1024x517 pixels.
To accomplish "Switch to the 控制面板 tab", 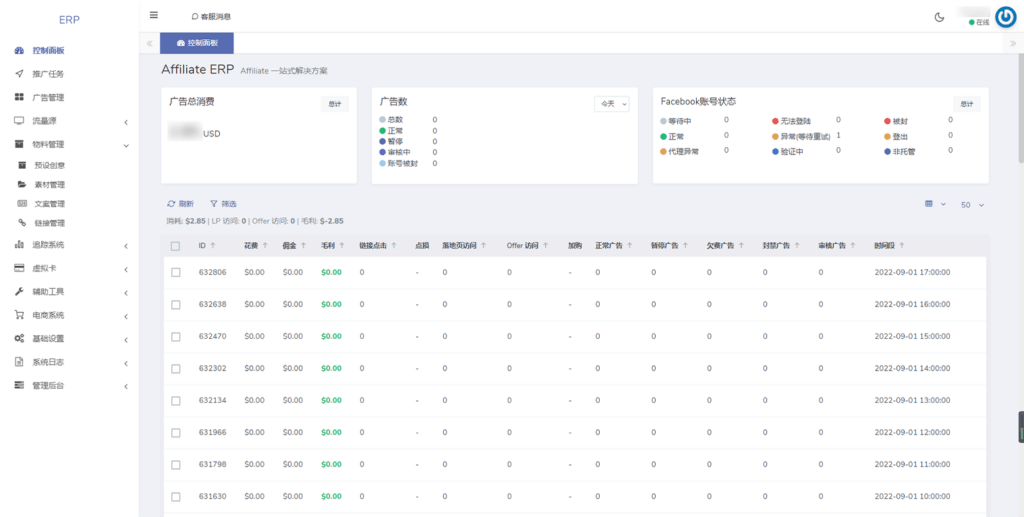I will tap(196, 43).
